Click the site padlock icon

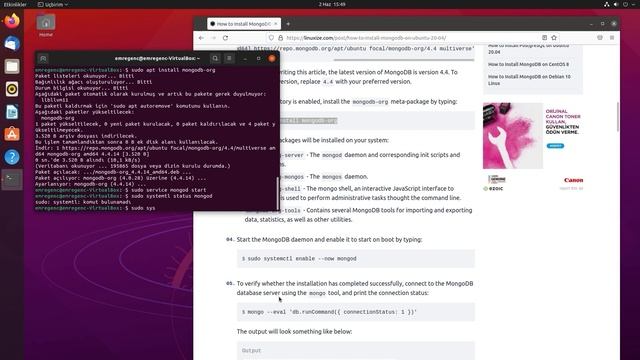pos(280,38)
